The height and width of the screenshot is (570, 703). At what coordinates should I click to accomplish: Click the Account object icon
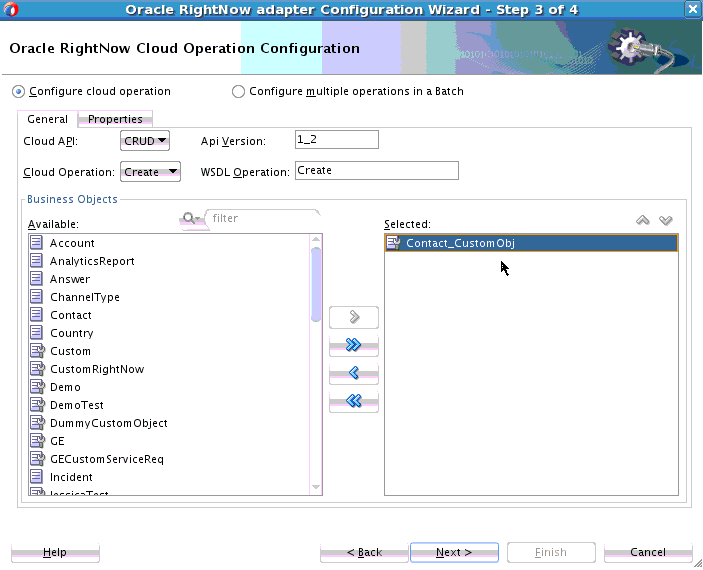click(36, 243)
